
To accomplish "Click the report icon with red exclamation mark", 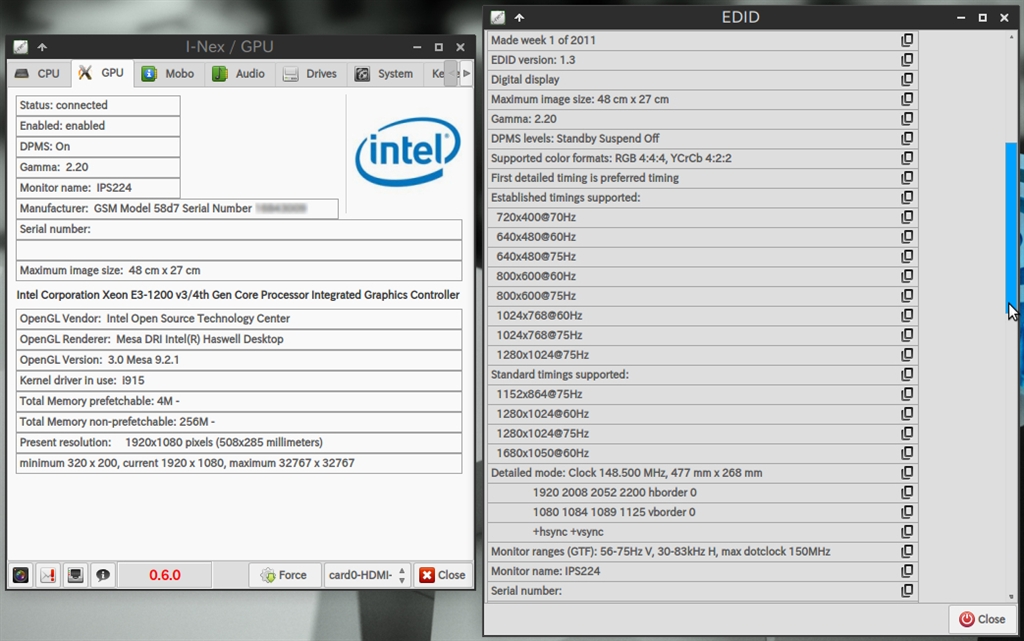I will (48, 575).
